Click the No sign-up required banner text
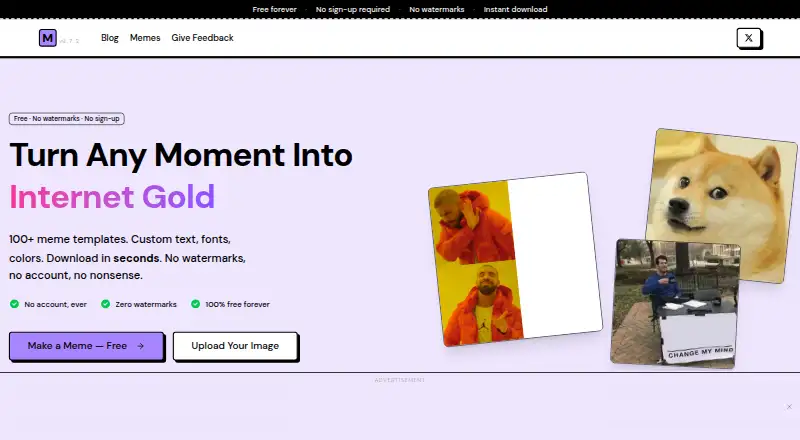The width and height of the screenshot is (800, 440). pyautogui.click(x=353, y=9)
